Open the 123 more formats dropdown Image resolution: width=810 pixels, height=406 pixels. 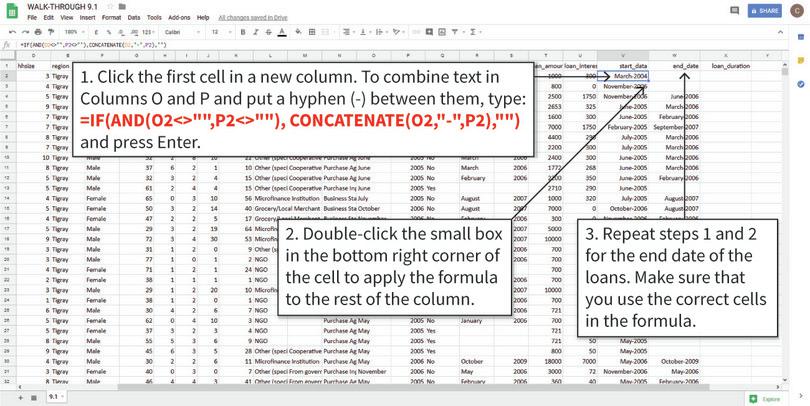pyautogui.click(x=148, y=32)
